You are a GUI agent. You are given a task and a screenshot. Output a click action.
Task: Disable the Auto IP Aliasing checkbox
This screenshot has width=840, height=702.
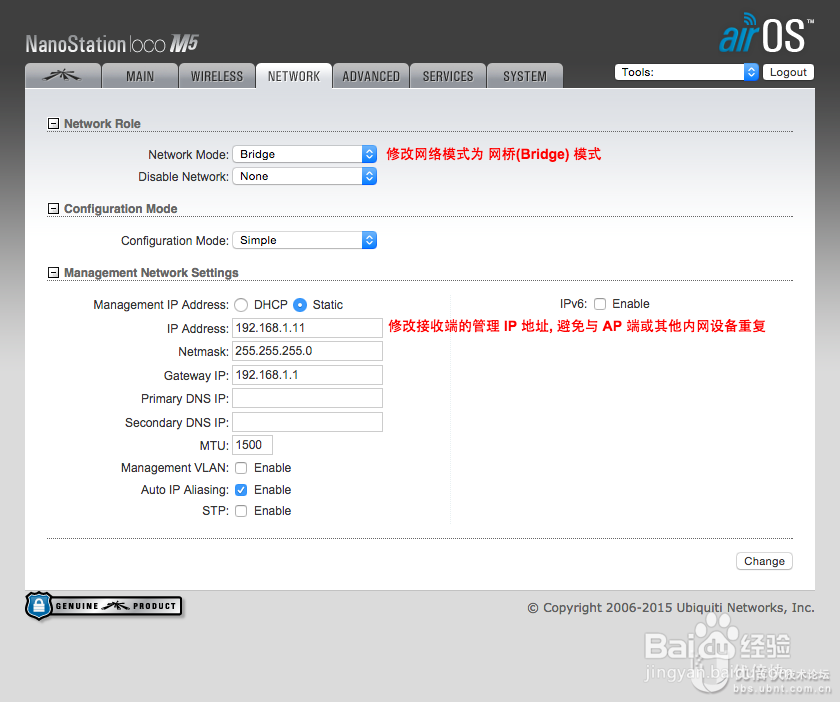click(241, 490)
